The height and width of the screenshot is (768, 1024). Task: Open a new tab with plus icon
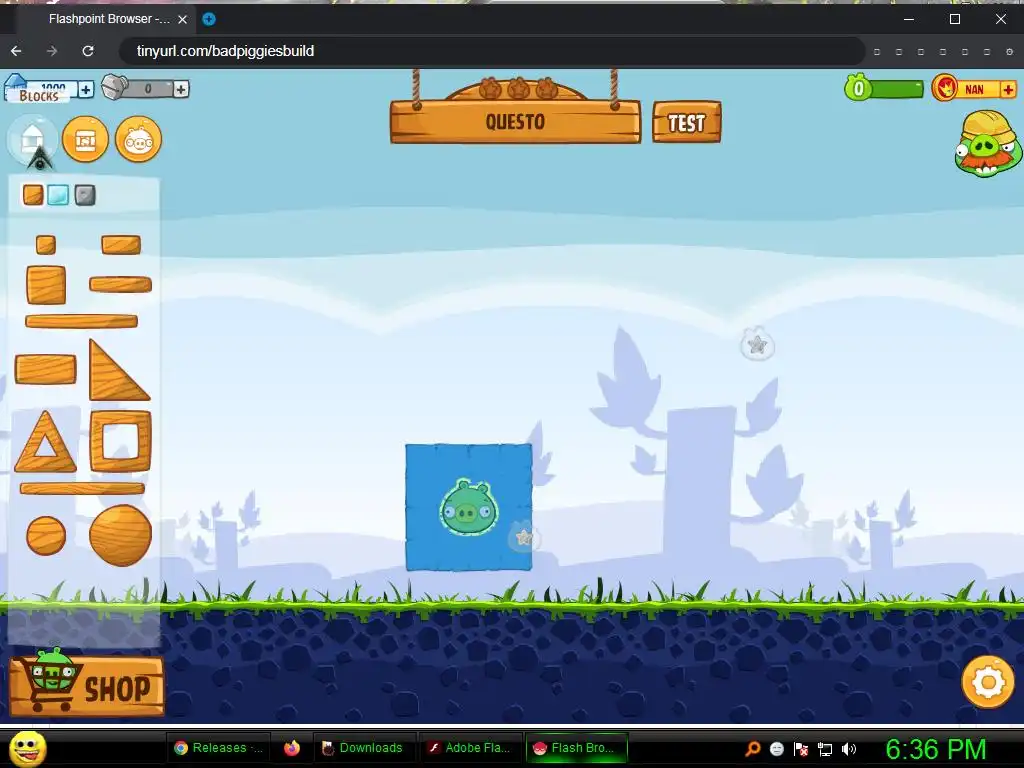(209, 19)
